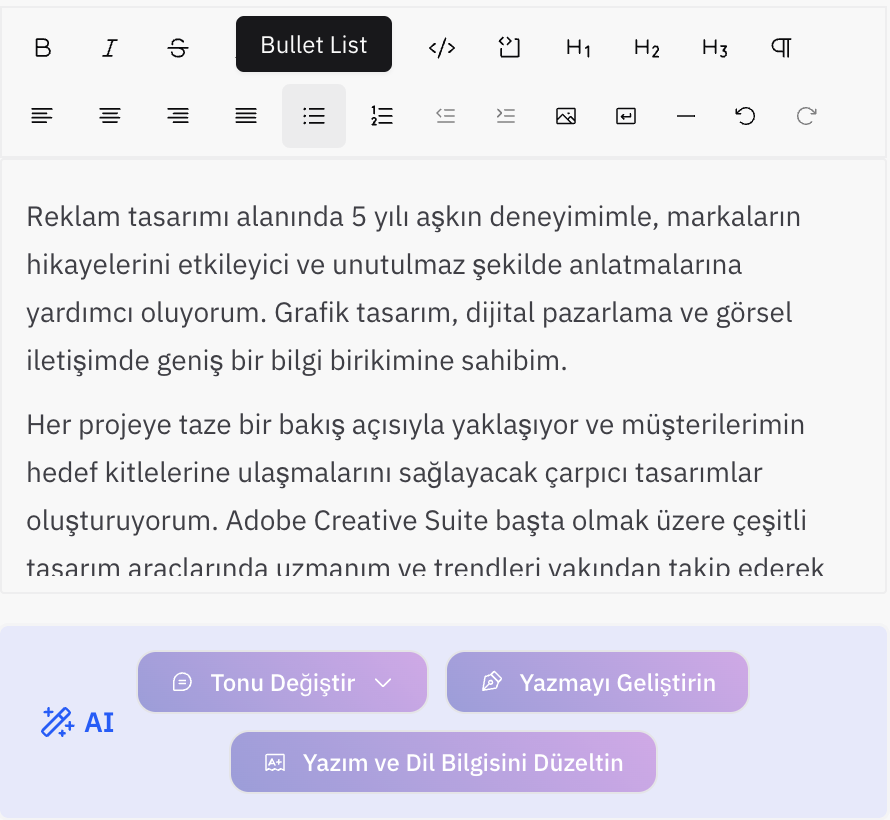The width and height of the screenshot is (890, 820).
Task: Toggle bold formatting
Action: coord(42,47)
